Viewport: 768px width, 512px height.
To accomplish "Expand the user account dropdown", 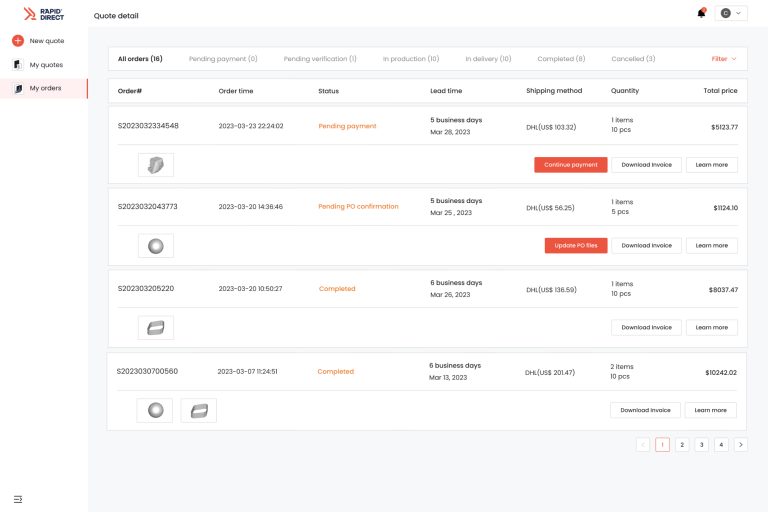I will [x=731, y=13].
